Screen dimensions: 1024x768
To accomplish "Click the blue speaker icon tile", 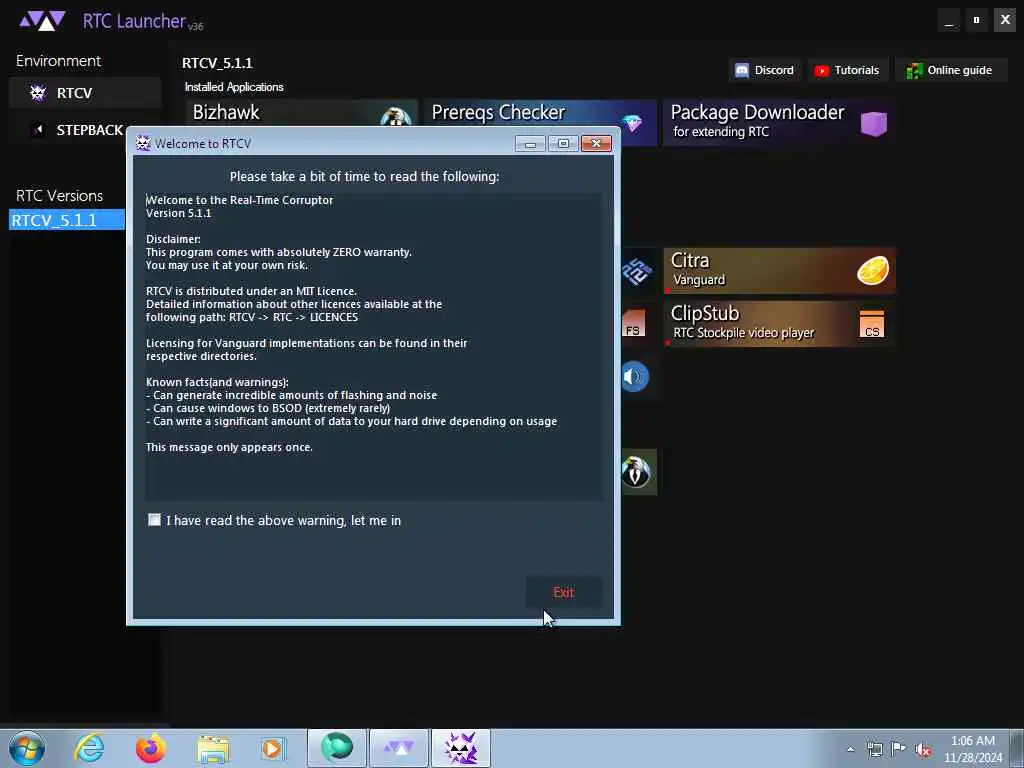I will [x=634, y=377].
